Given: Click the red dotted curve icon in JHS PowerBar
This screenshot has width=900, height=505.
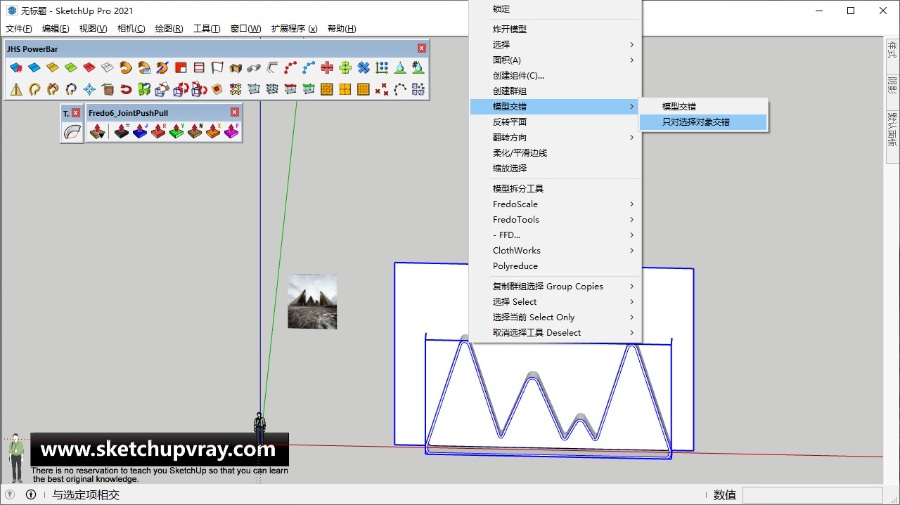Looking at the screenshot, I should pyautogui.click(x=290, y=68).
